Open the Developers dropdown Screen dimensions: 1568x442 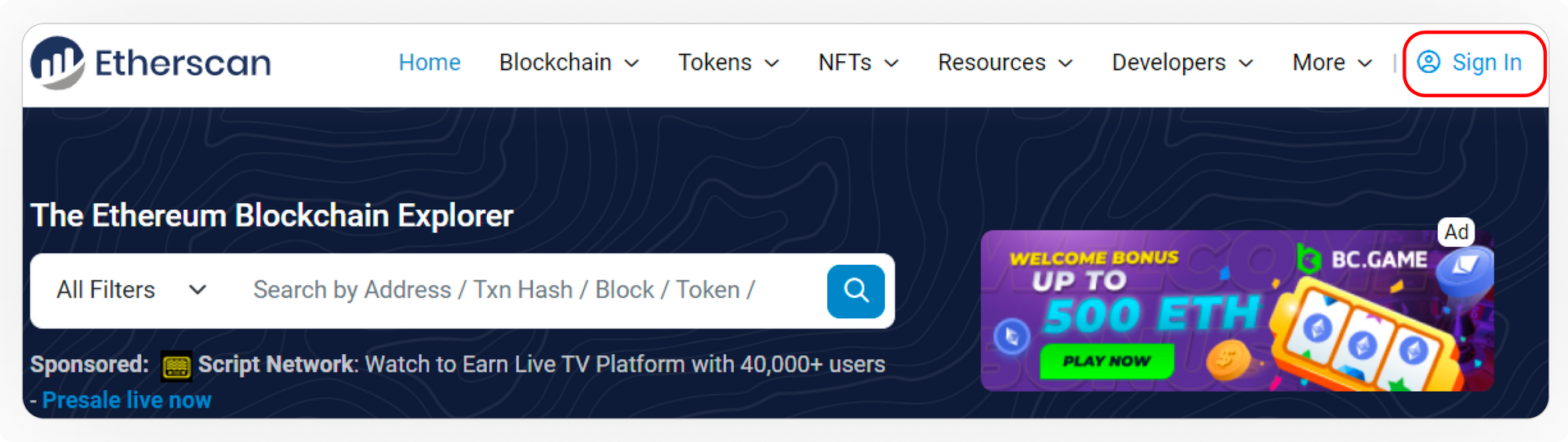tap(1181, 63)
